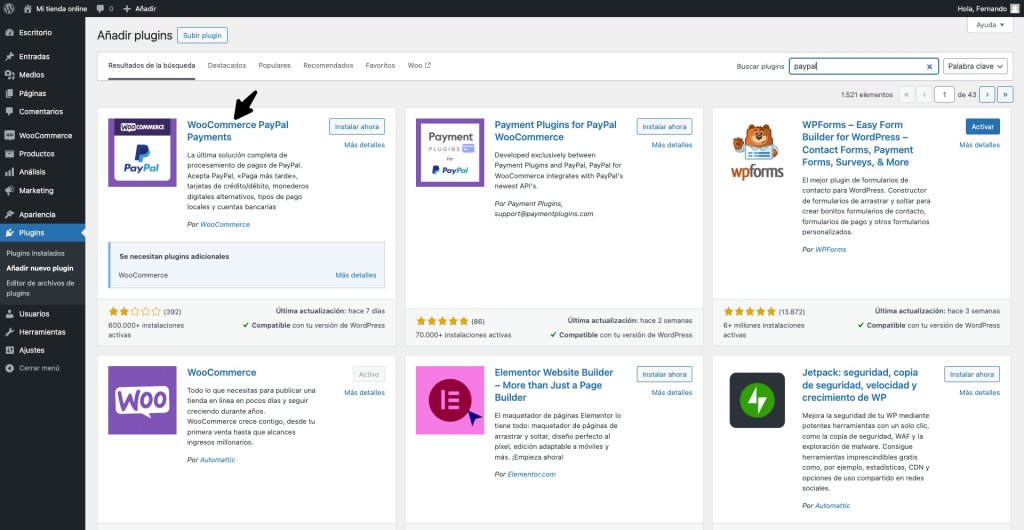Select Resultados de la búsqueda tab
Screen dimensions: 1024x530
pos(152,66)
